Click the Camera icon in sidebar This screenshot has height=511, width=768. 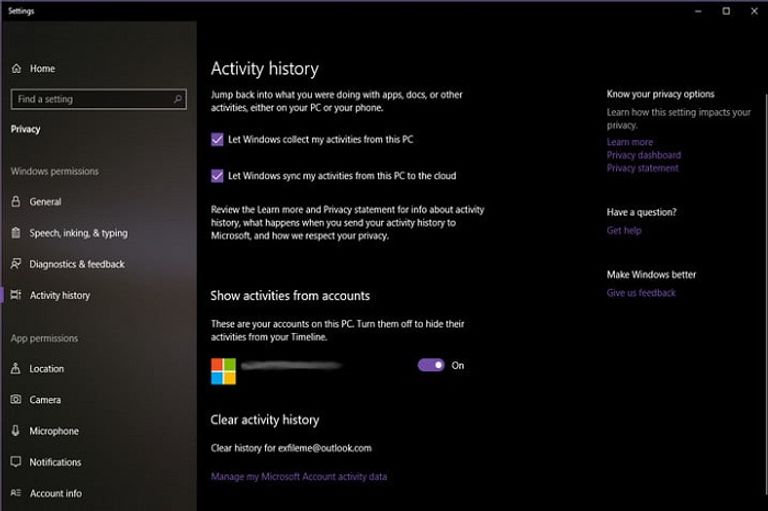pos(16,400)
